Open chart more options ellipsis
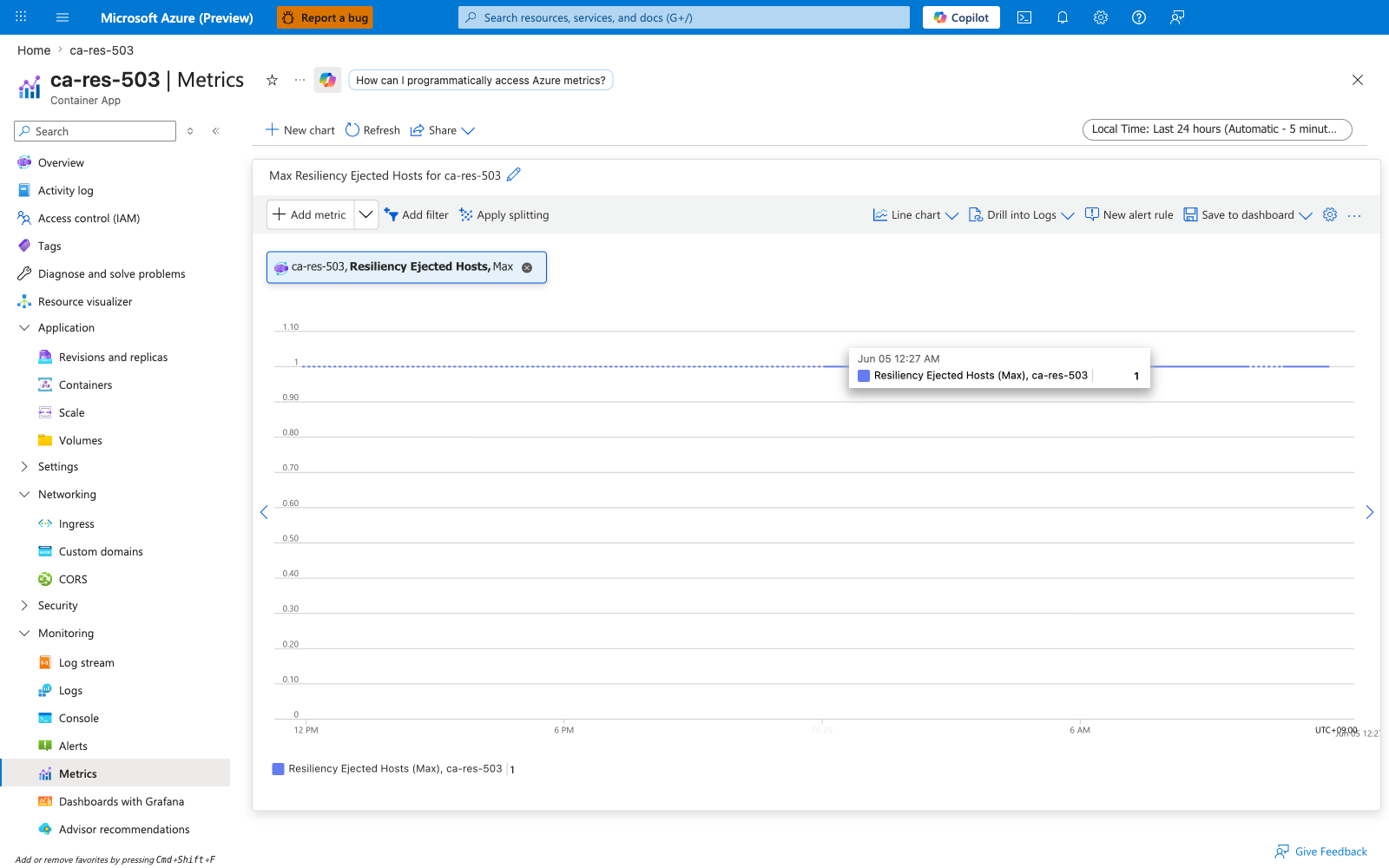Viewport: 1389px width, 868px height. [x=1354, y=215]
